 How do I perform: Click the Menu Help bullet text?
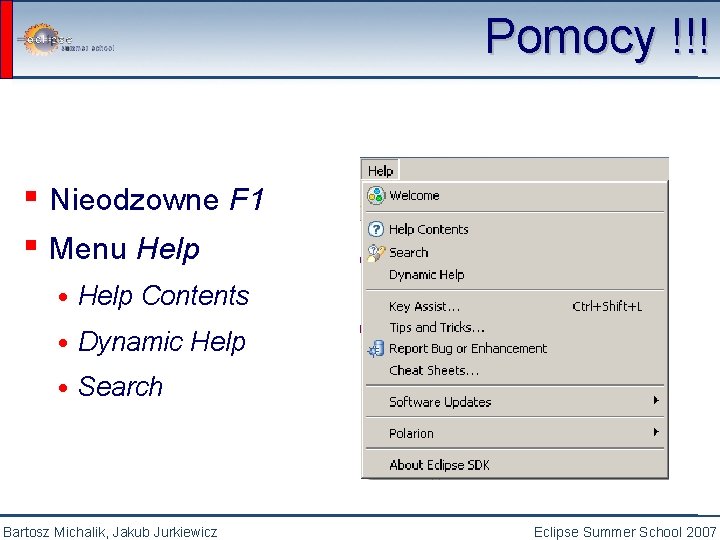coord(124,248)
